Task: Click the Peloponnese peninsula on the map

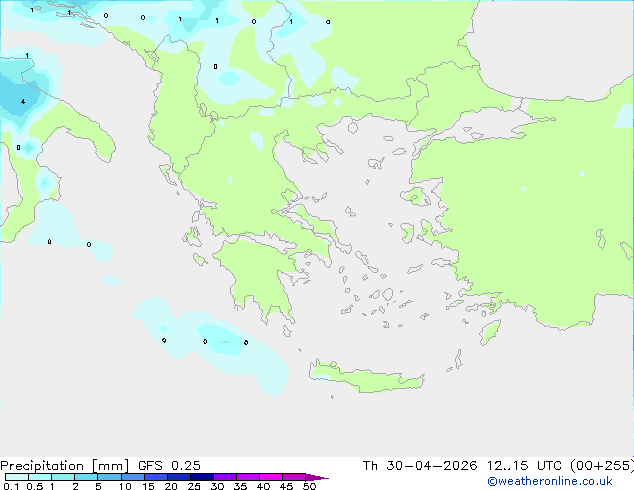Action: pyautogui.click(x=261, y=279)
